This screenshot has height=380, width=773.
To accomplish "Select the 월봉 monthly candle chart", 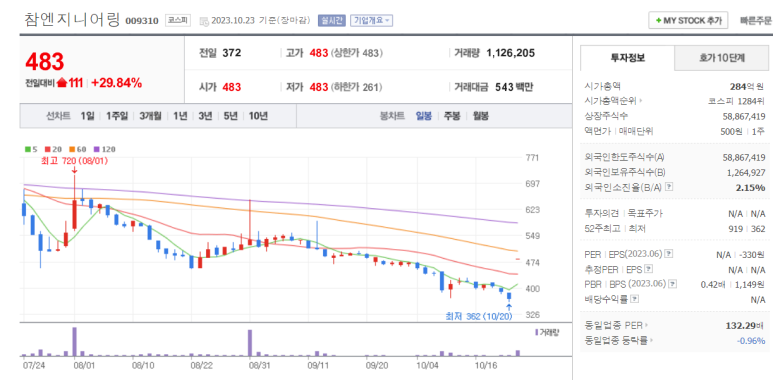I will pos(481,116).
